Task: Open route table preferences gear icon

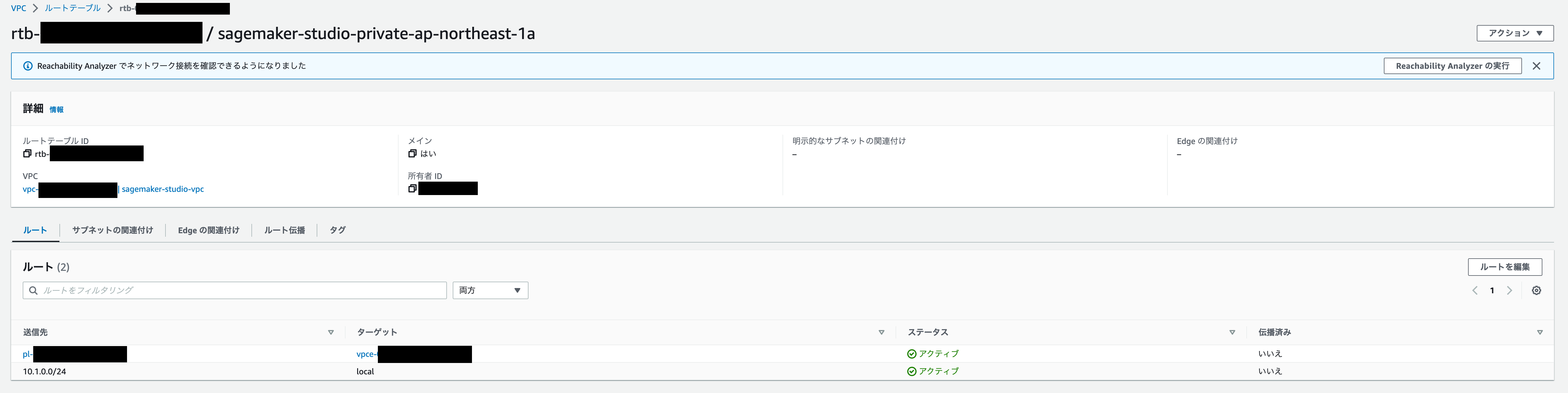Action: tap(1536, 291)
